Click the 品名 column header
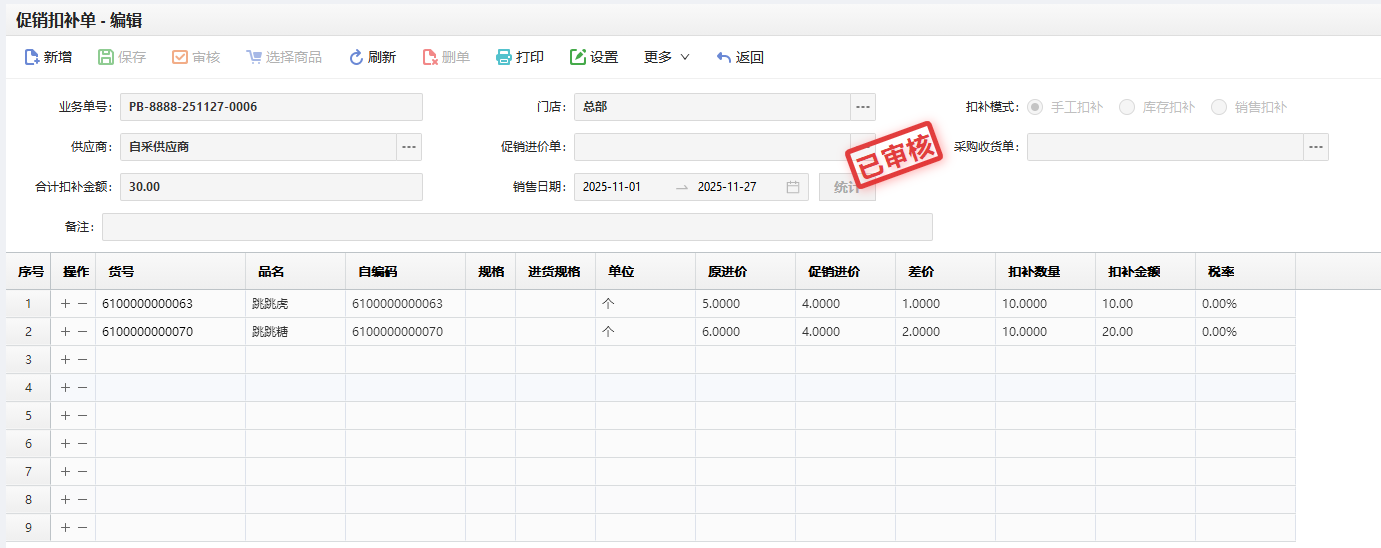 [x=272, y=272]
